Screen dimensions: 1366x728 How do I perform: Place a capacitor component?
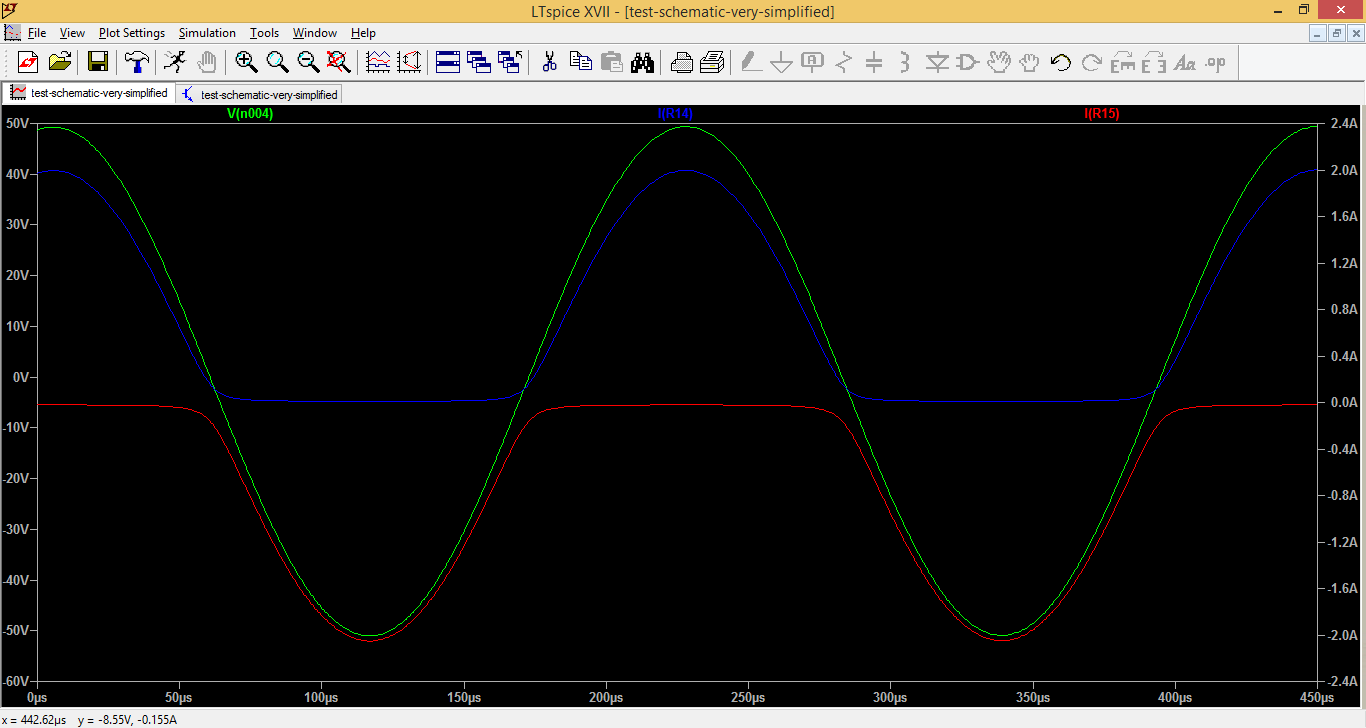pos(874,62)
